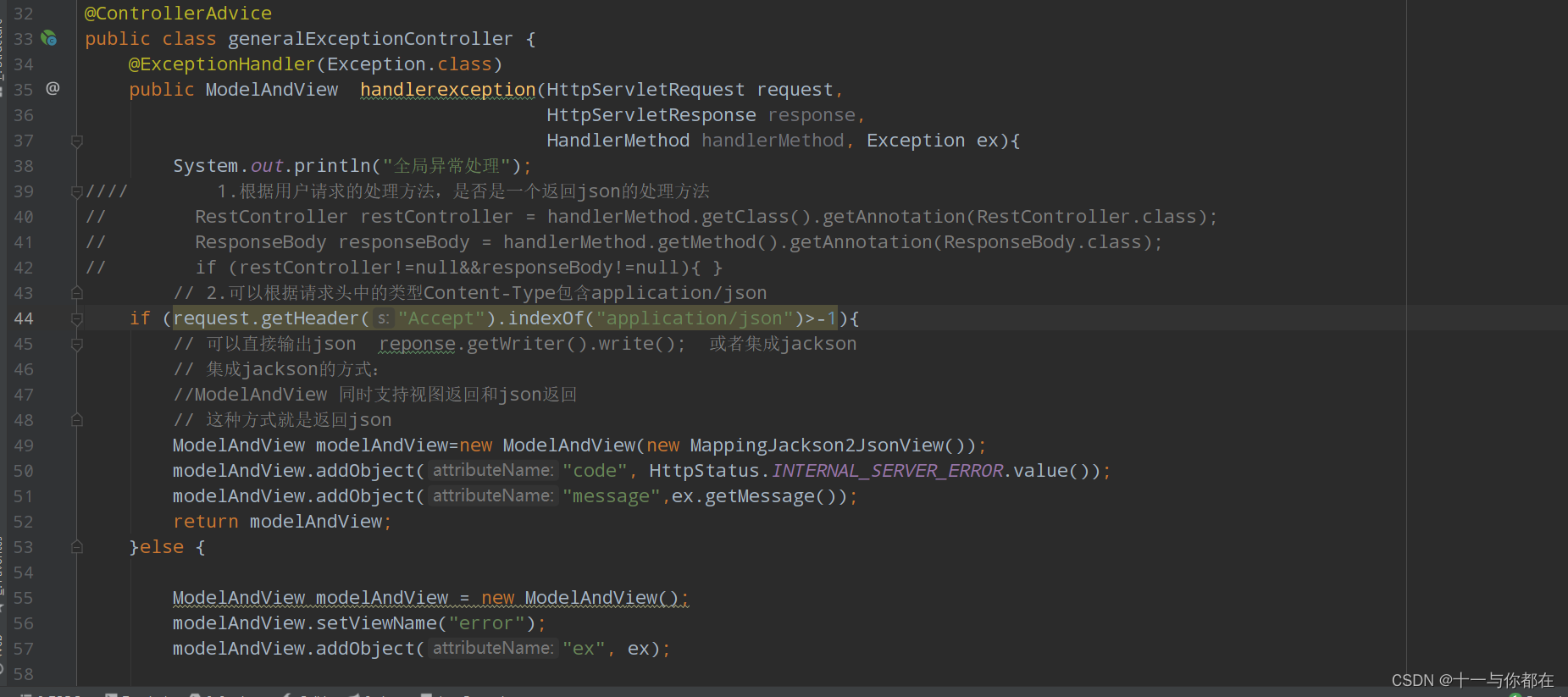
Task: Click Exception.class in the ExceptionHandler annotation
Action: [x=409, y=64]
